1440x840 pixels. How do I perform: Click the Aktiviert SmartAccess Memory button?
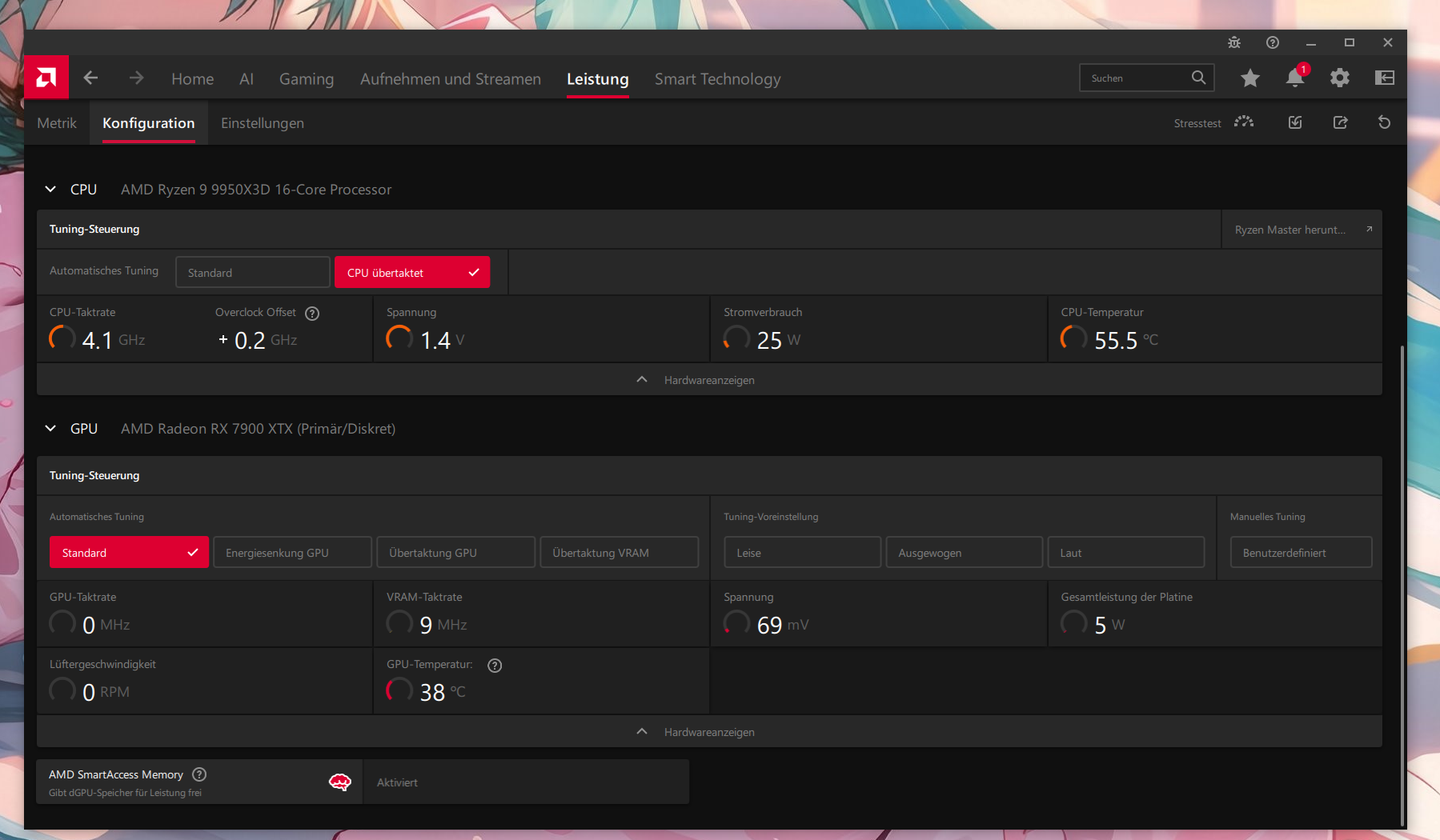tap(527, 782)
